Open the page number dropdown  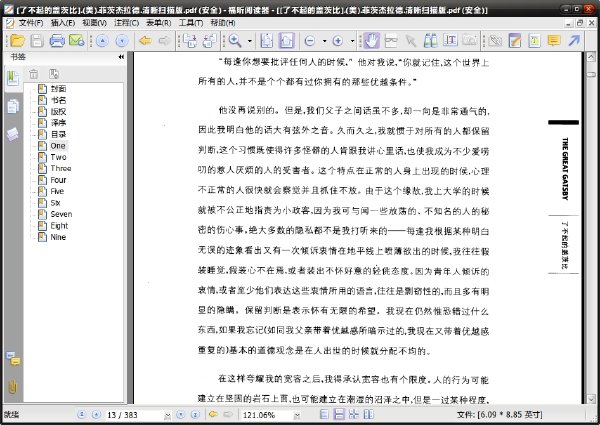coord(168,415)
